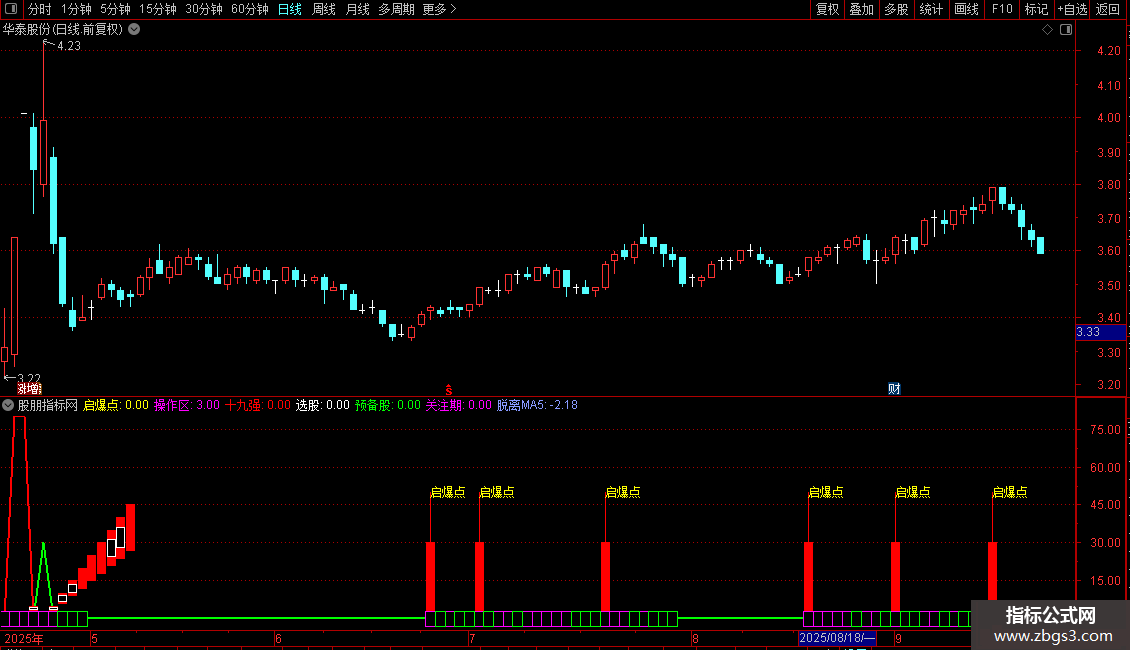Select the 5分钟 period
This screenshot has height=650, width=1130.
click(x=115, y=9)
